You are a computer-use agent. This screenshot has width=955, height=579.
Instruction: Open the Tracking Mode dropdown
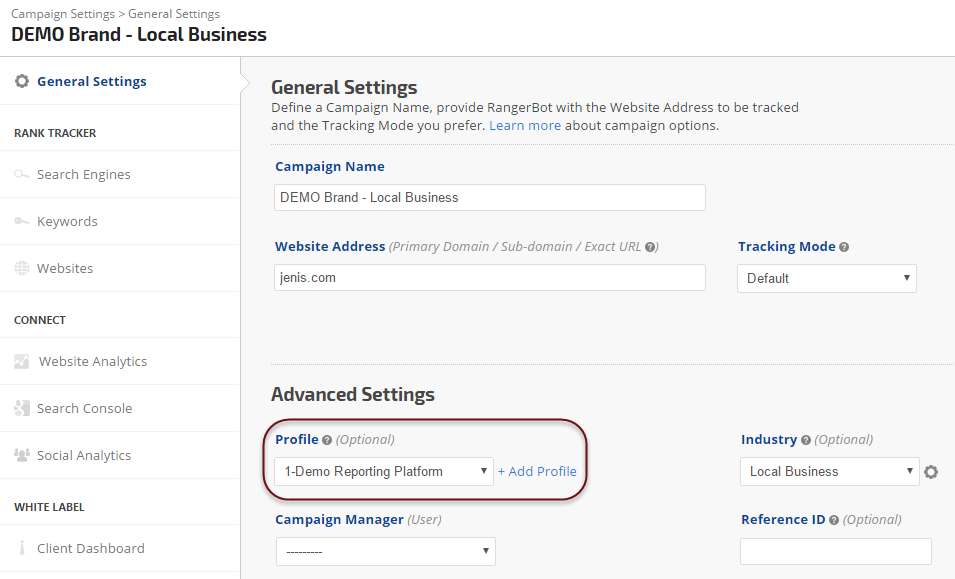click(826, 278)
